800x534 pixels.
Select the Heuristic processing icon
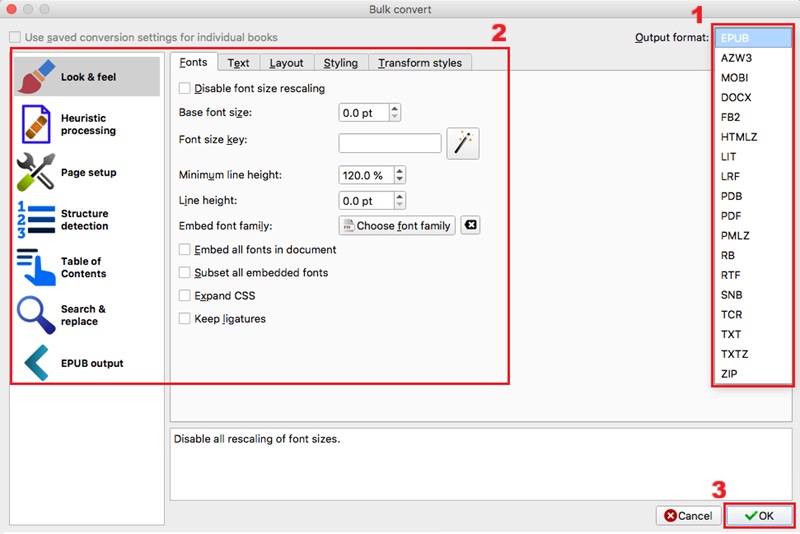pos(36,125)
